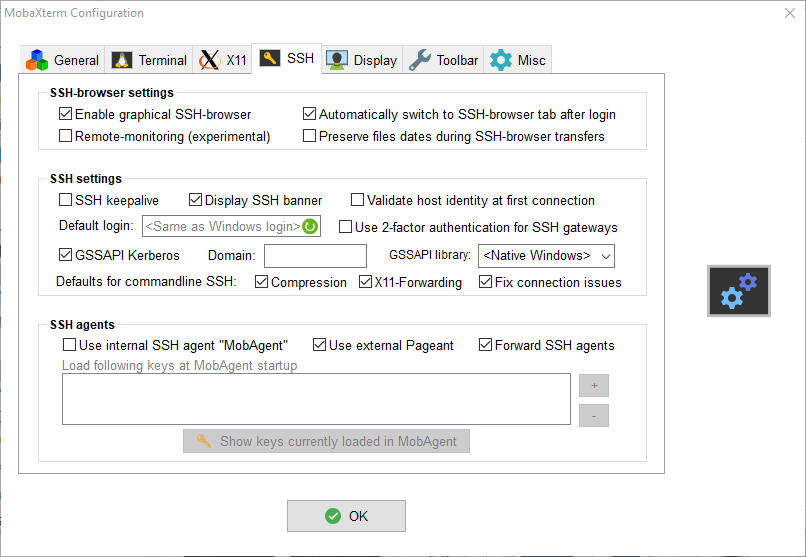Enable Preserve files dates during transfers
This screenshot has width=806, height=557.
[309, 136]
